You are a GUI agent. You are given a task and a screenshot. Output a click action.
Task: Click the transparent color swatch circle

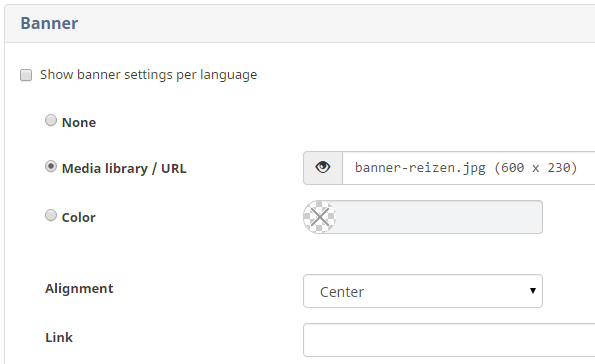(320, 217)
